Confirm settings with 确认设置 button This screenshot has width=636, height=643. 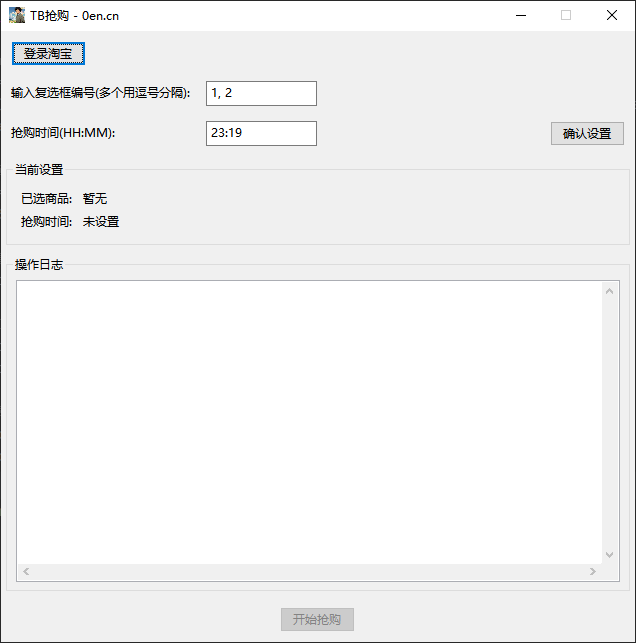(x=587, y=133)
